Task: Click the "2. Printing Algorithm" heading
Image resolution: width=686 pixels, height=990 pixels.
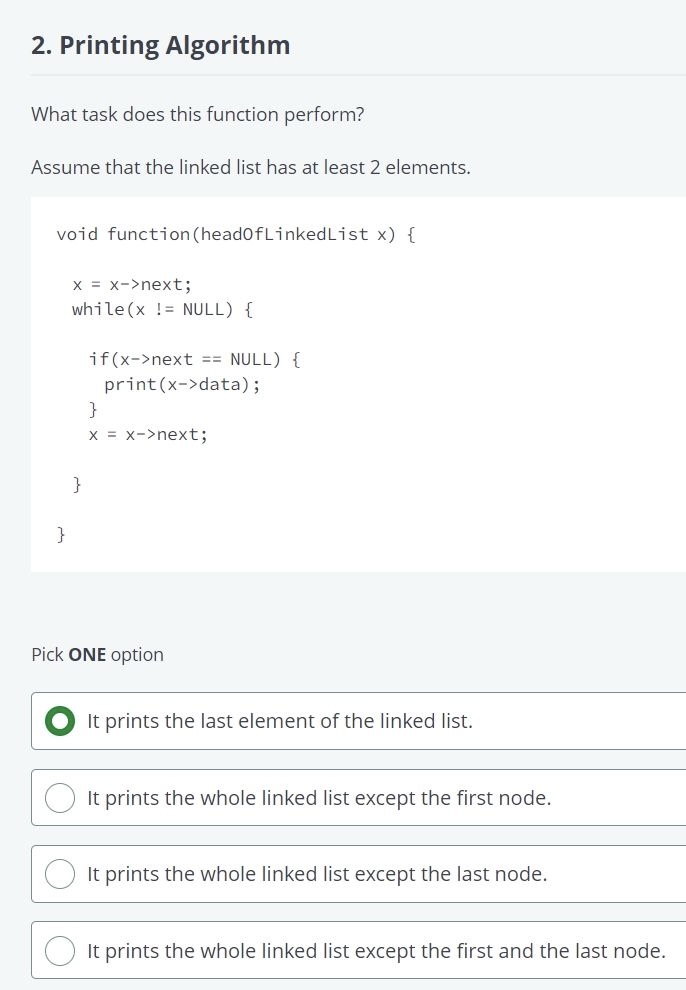Action: (x=161, y=45)
